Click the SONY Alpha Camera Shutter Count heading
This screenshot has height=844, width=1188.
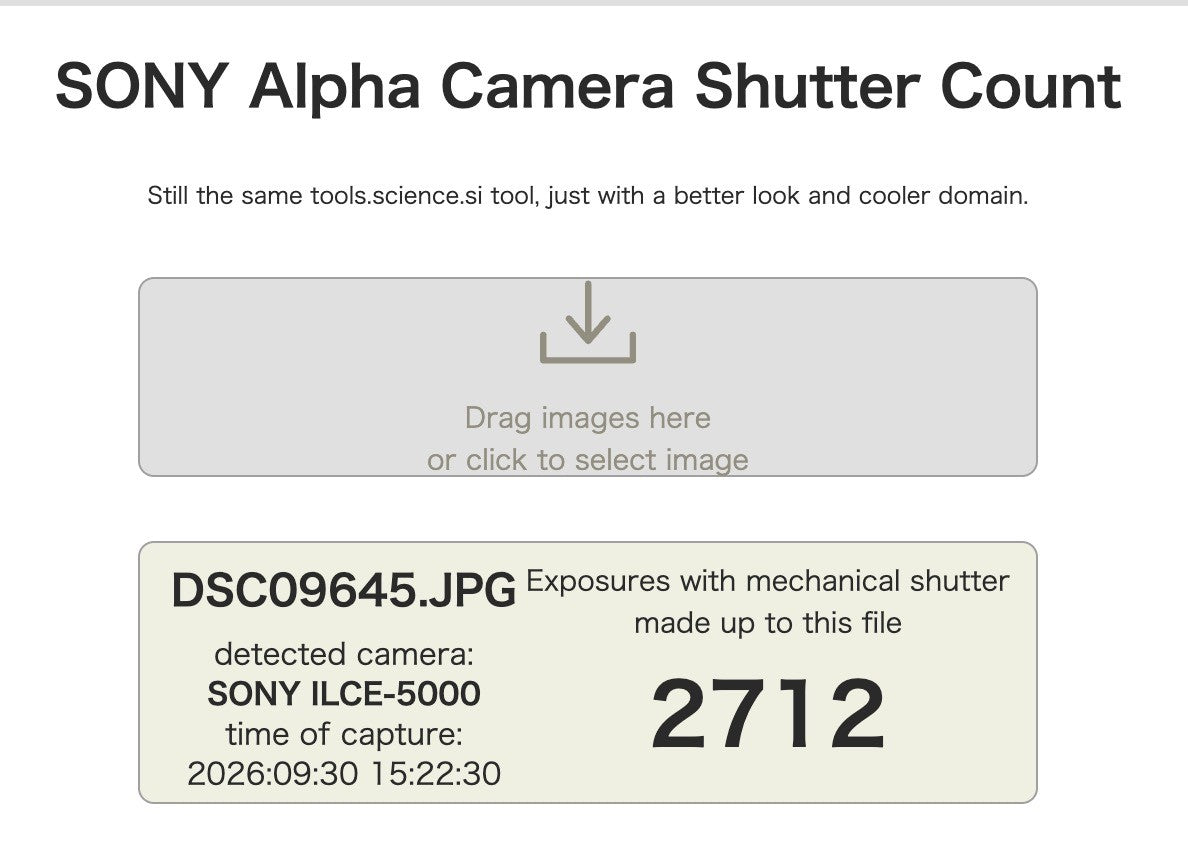tap(588, 86)
